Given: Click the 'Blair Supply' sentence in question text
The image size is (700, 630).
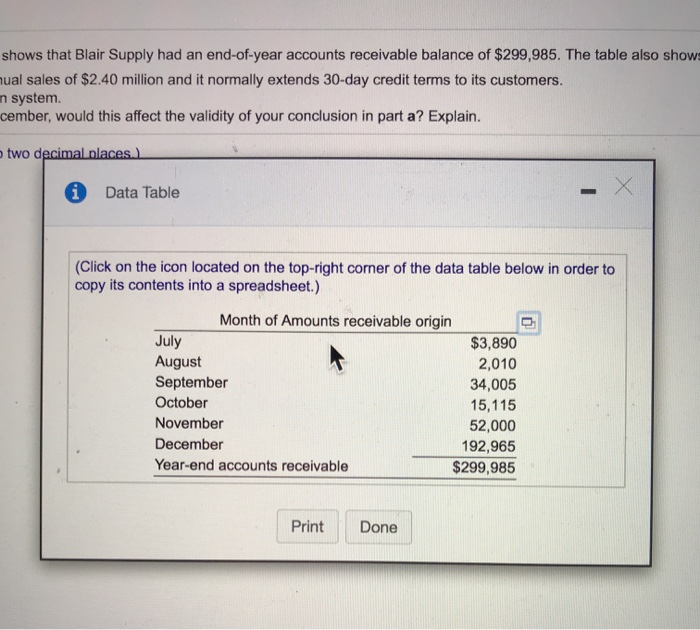Looking at the screenshot, I should [x=349, y=55].
